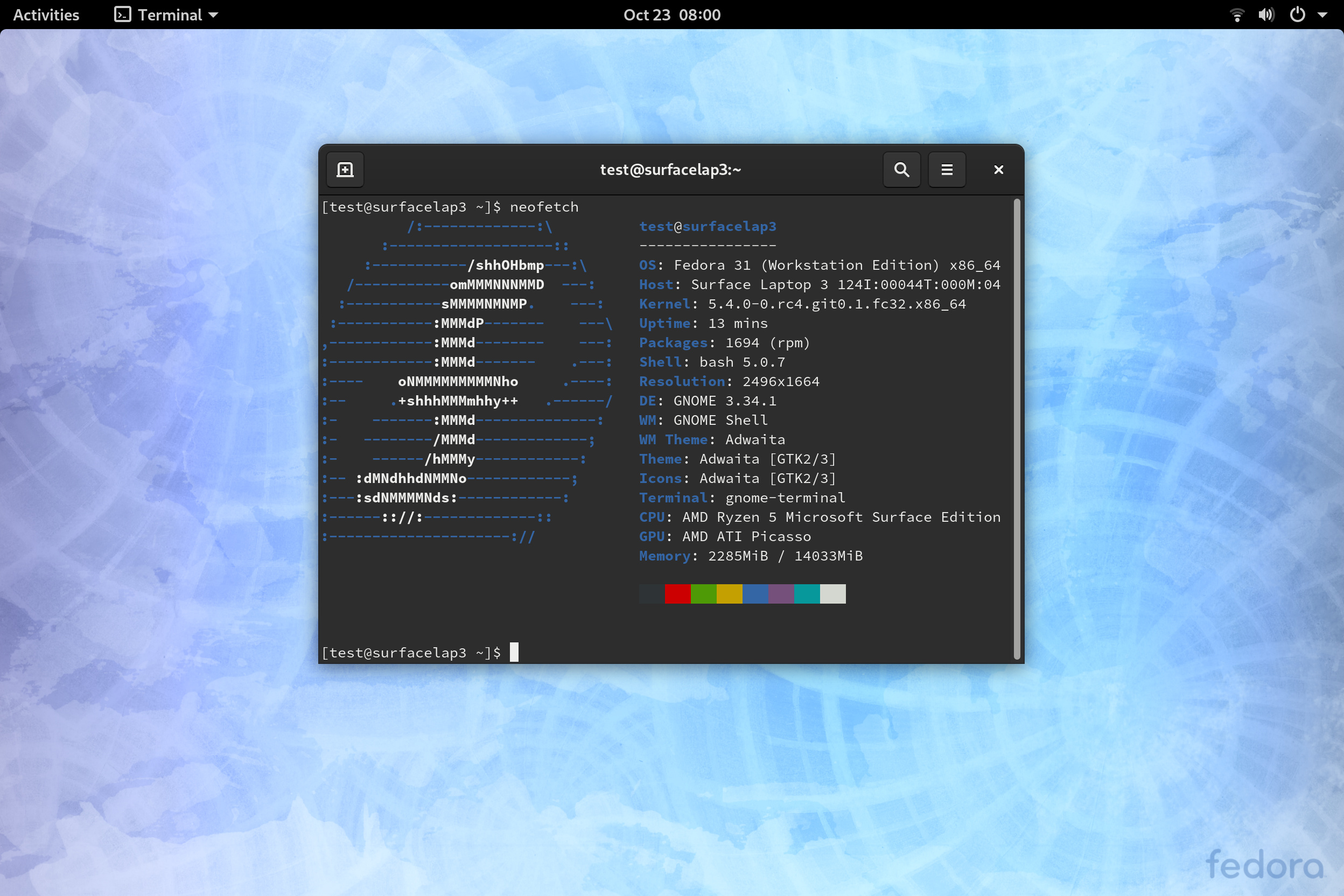Click the Kernel version line
Viewport: 1344px width, 896px height.
click(x=802, y=304)
